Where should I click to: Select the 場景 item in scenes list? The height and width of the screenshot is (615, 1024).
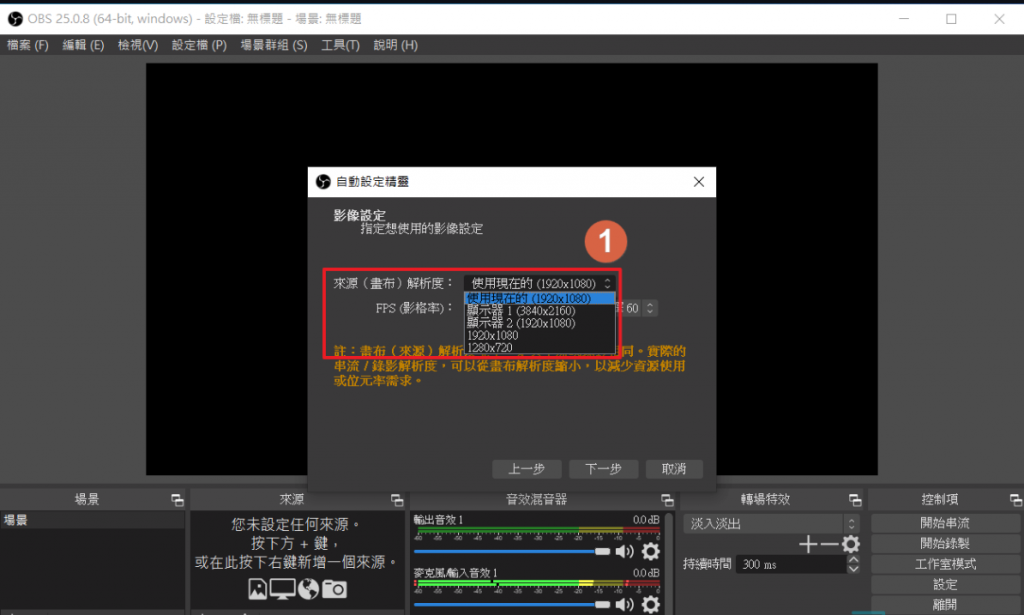pyautogui.click(x=92, y=520)
